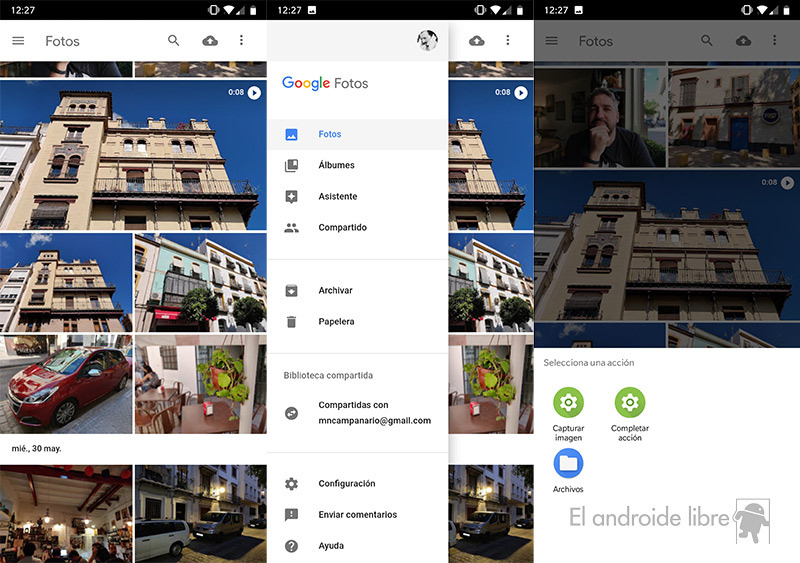Tap Configuración gear icon in drawer
This screenshot has height=563, width=800.
[x=291, y=483]
